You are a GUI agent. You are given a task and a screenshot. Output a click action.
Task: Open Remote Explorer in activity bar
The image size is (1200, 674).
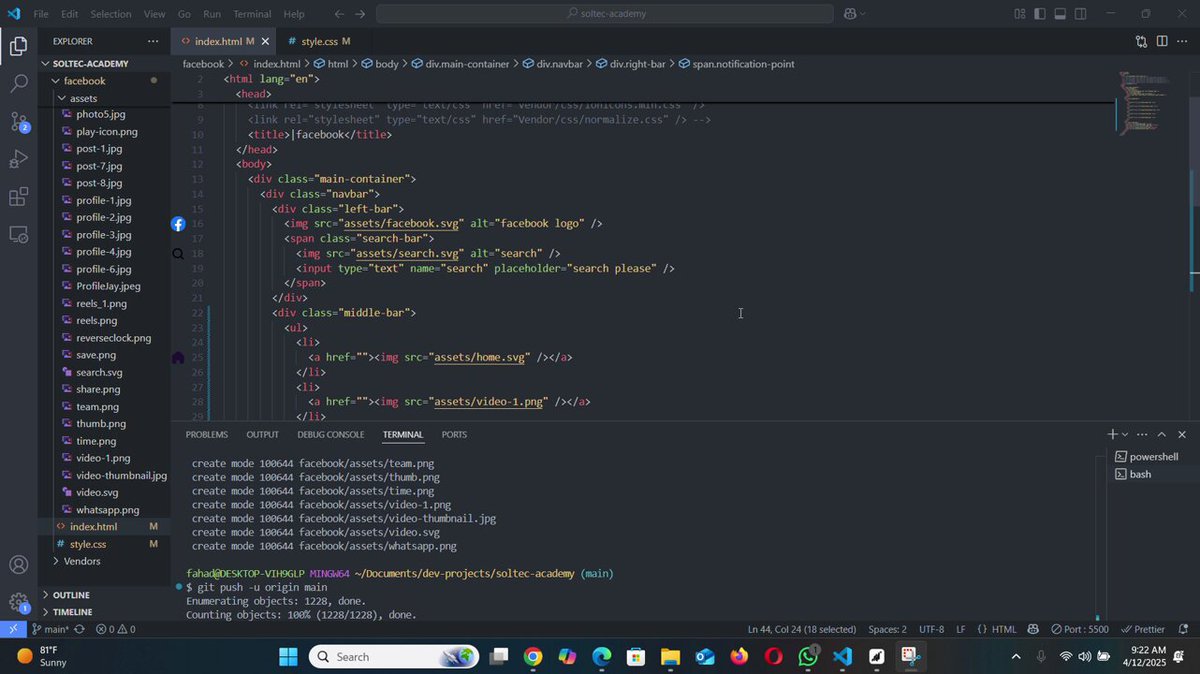click(x=18, y=234)
